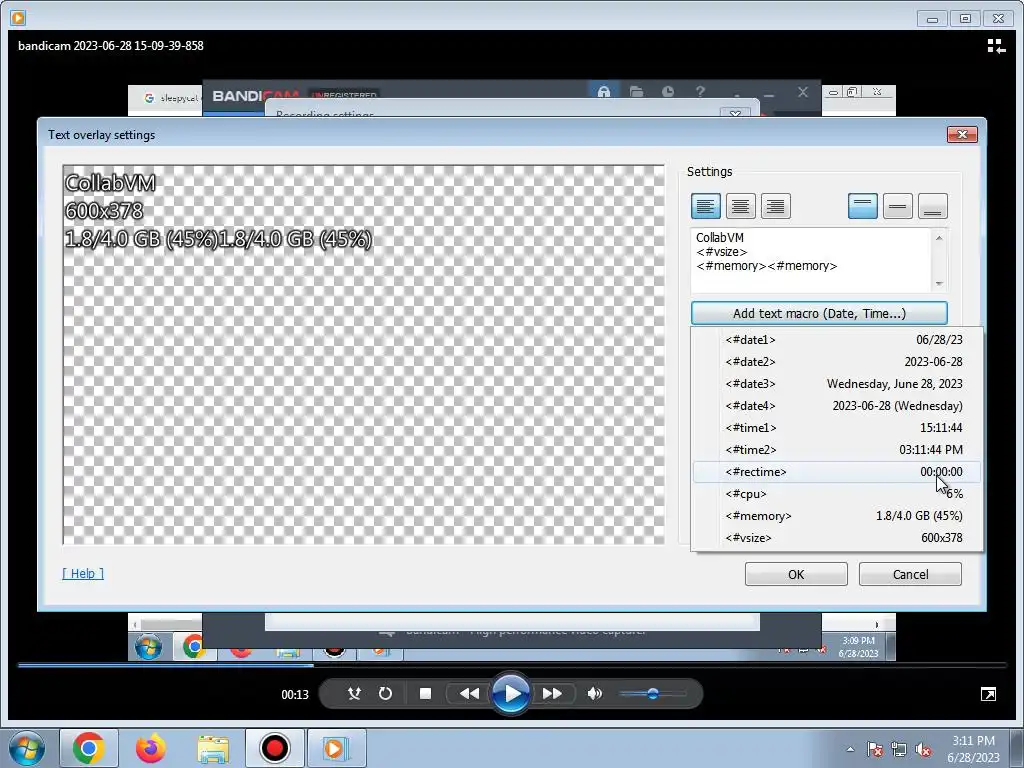This screenshot has height=768, width=1024.
Task: Open Google Chrome from the taskbar
Action: point(89,748)
